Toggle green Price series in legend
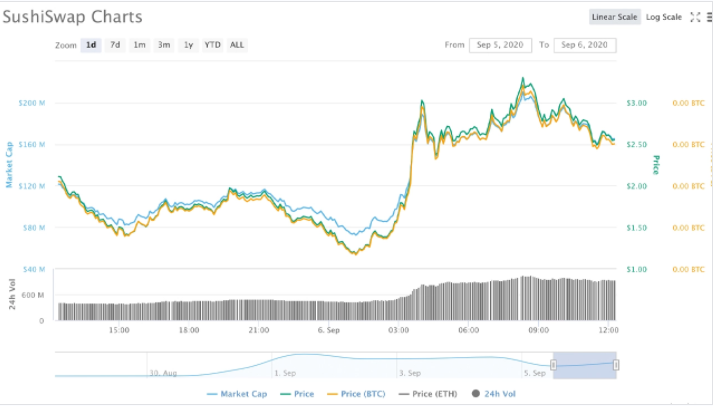 297,394
